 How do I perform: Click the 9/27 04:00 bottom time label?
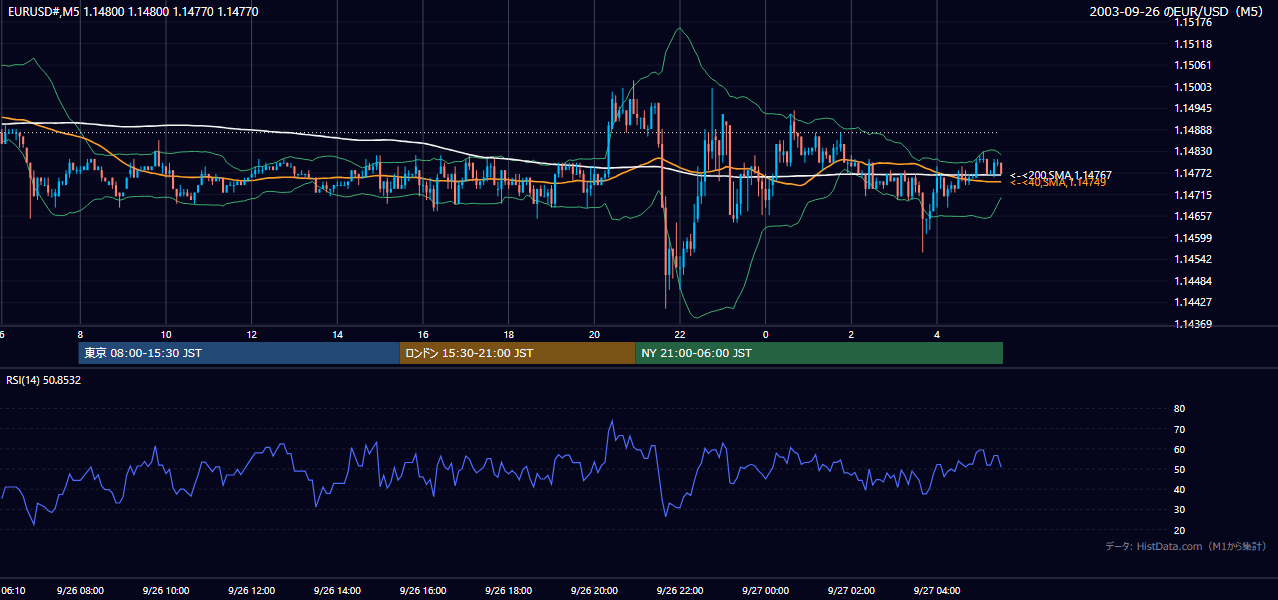[937, 591]
